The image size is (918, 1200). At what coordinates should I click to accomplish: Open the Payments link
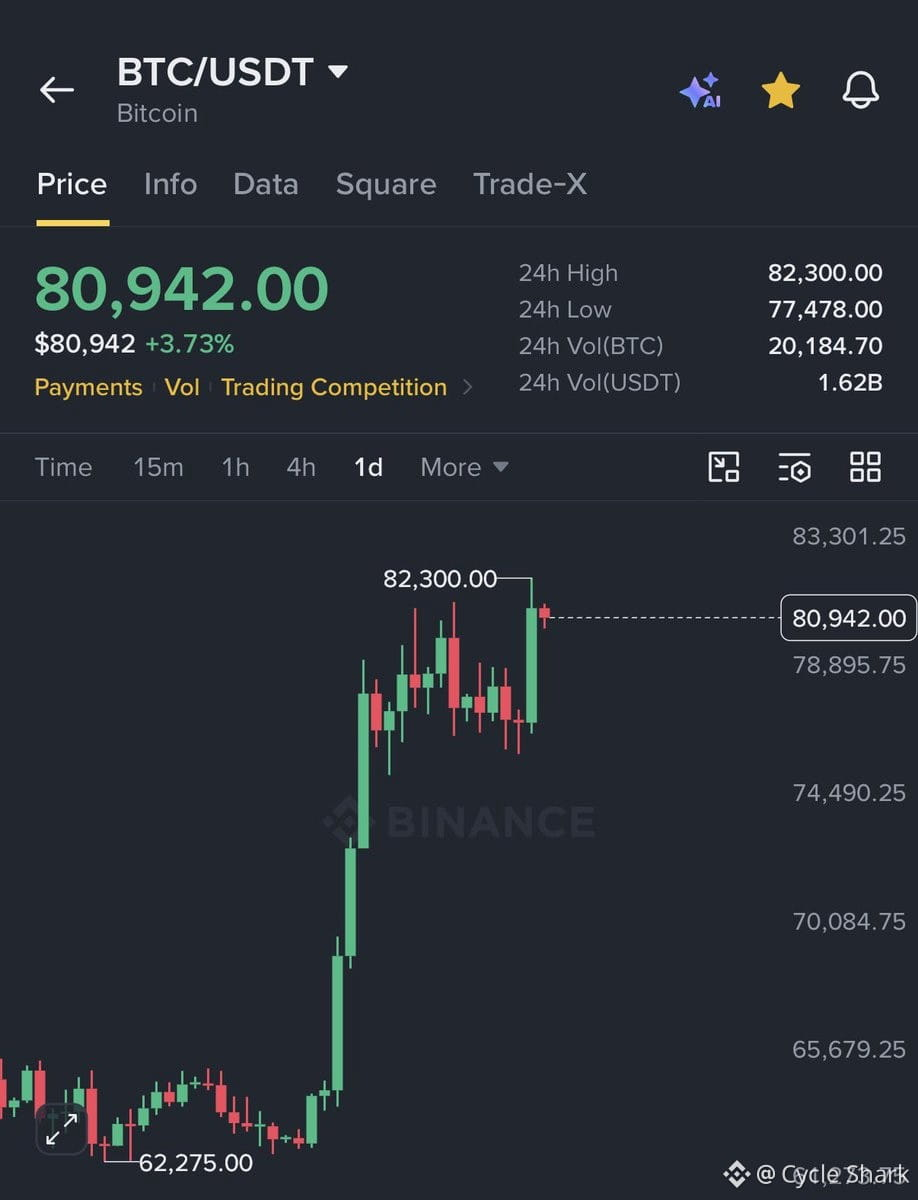88,387
